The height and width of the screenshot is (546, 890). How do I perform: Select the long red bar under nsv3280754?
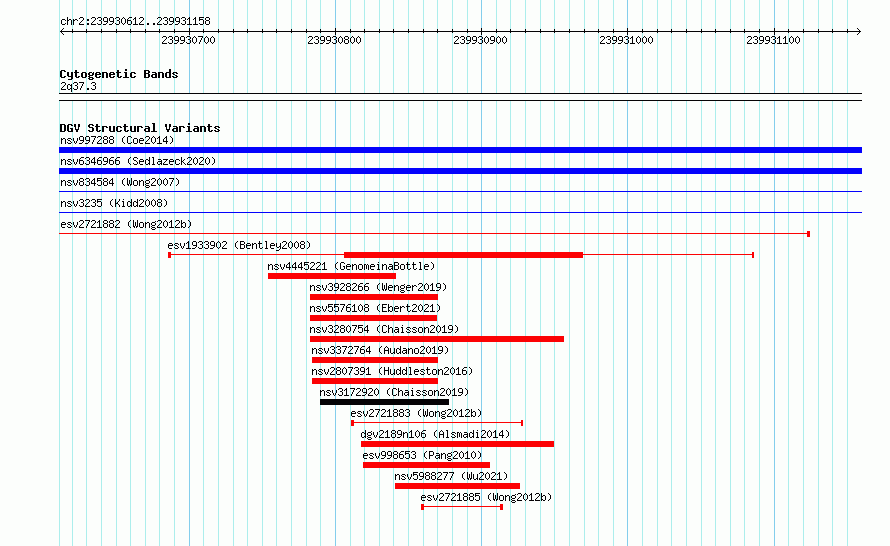[x=437, y=339]
